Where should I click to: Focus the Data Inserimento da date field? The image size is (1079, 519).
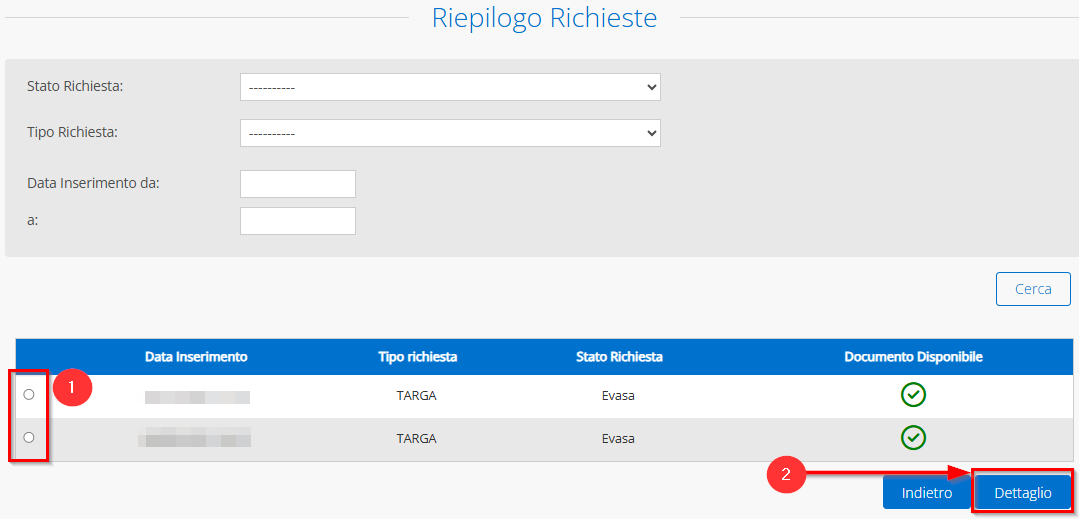coord(298,184)
